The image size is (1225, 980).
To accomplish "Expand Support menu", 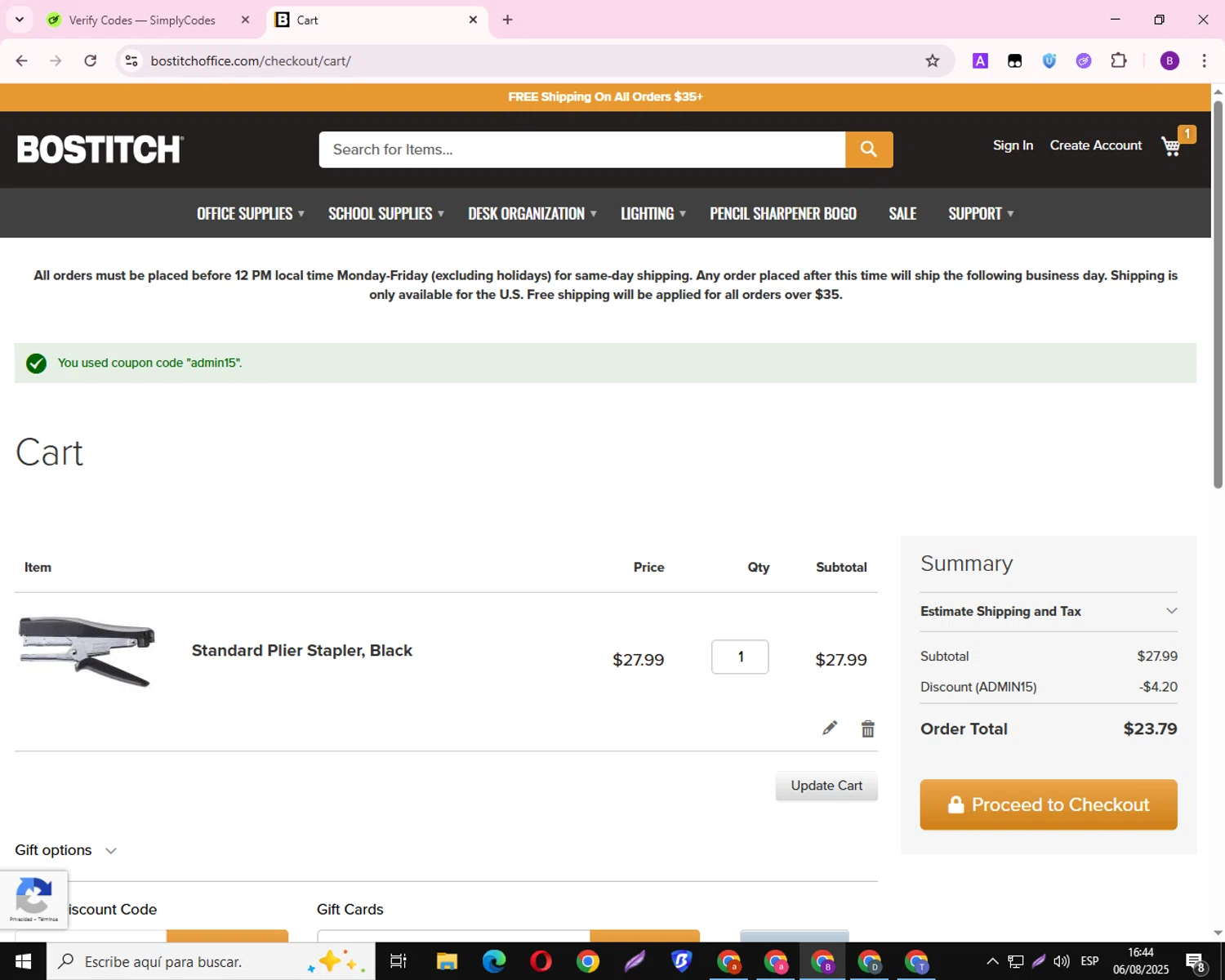I will (980, 213).
